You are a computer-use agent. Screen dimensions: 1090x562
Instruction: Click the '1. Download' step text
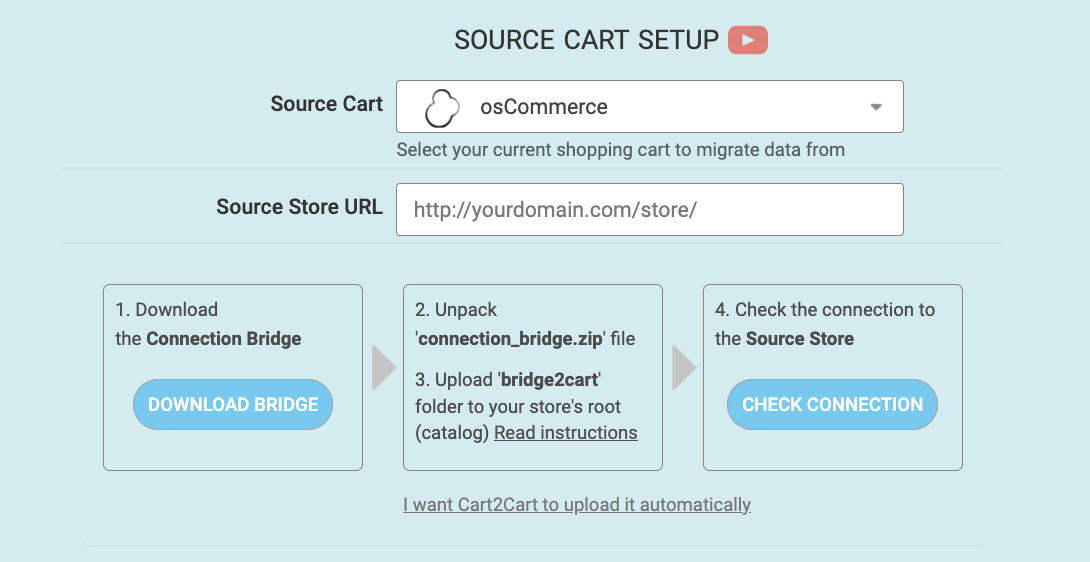(167, 310)
